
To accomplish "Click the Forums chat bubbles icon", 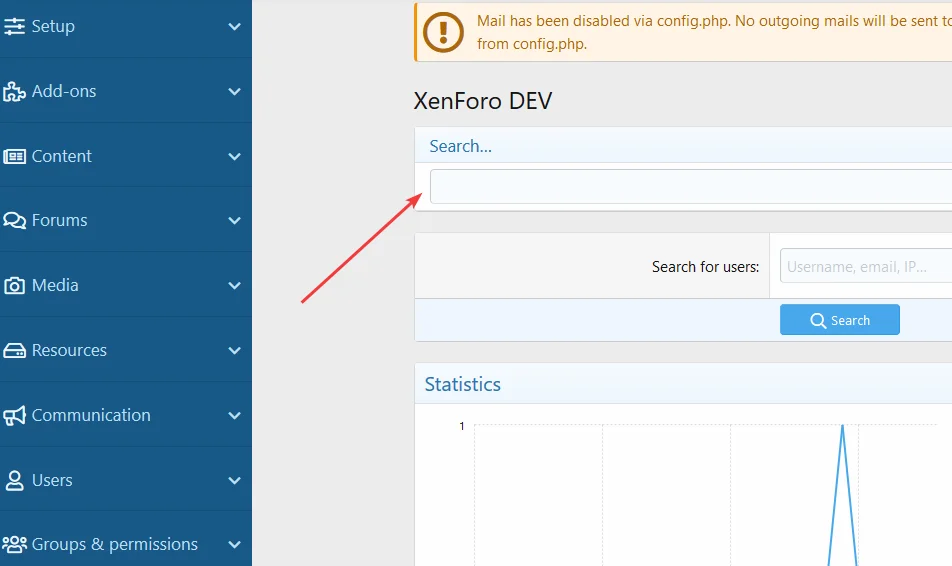I will coord(14,221).
